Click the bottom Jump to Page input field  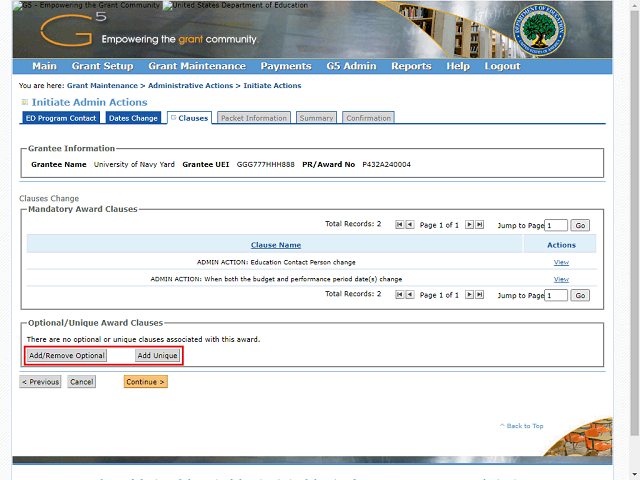coord(556,296)
